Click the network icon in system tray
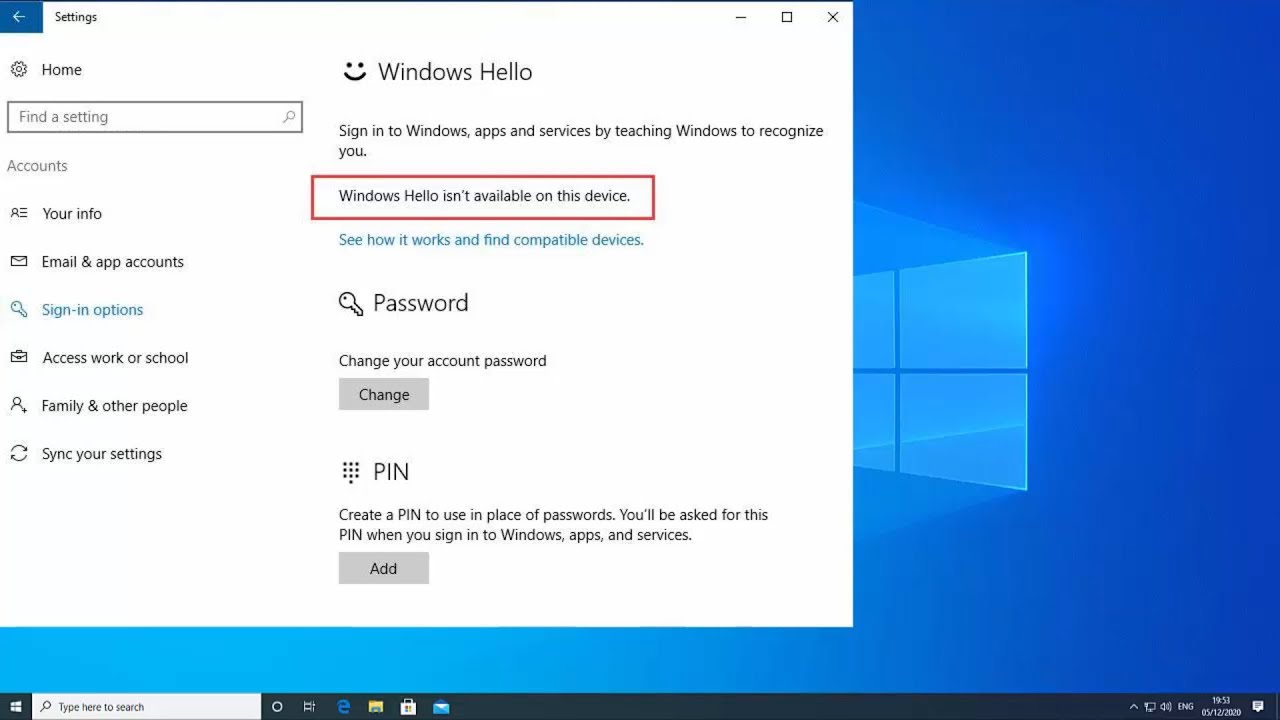 [x=1150, y=707]
